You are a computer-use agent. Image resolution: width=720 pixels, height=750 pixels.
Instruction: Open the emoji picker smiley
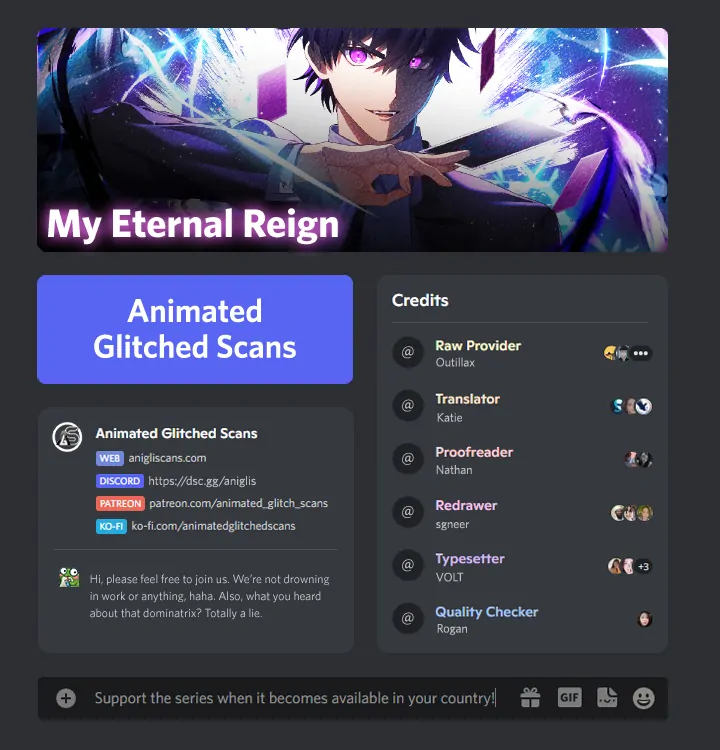pos(643,698)
